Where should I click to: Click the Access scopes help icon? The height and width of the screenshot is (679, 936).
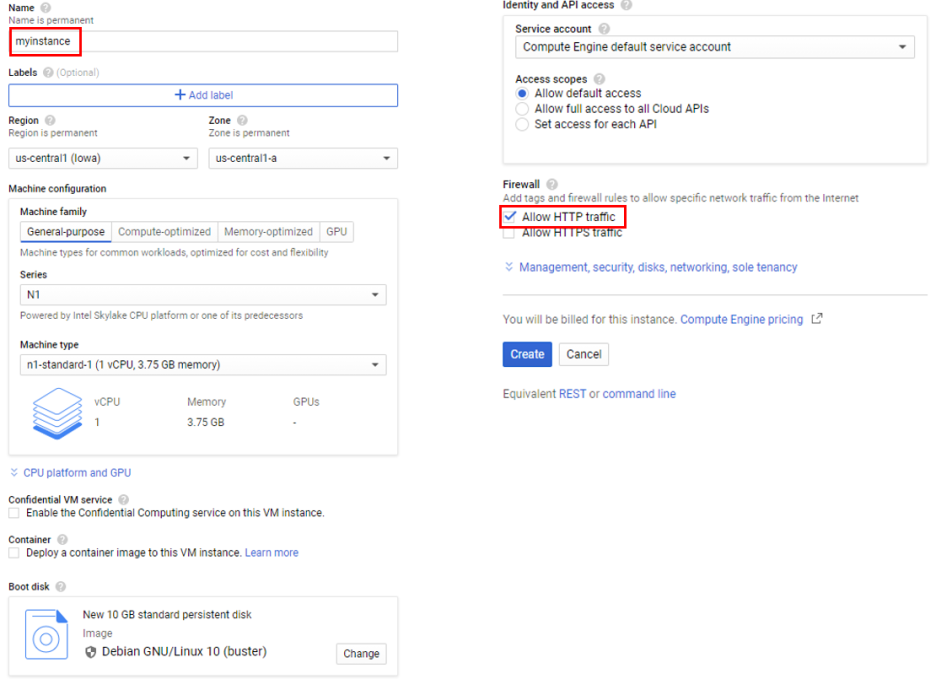pyautogui.click(x=600, y=79)
